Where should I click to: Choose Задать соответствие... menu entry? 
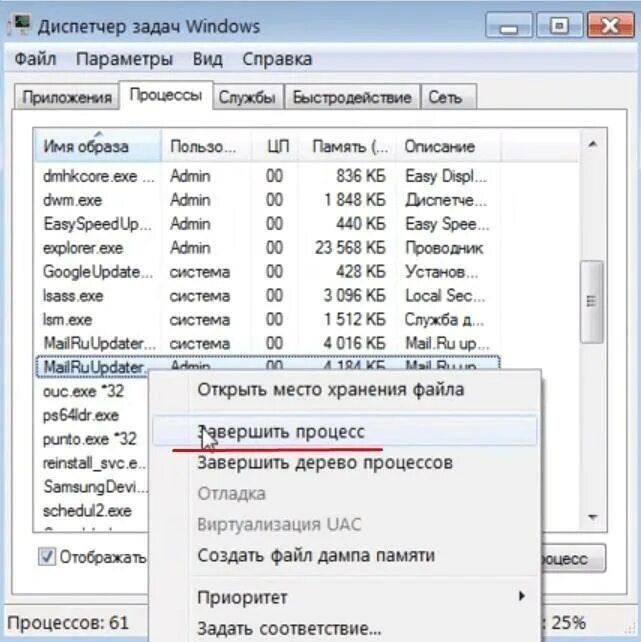[x=345, y=628]
